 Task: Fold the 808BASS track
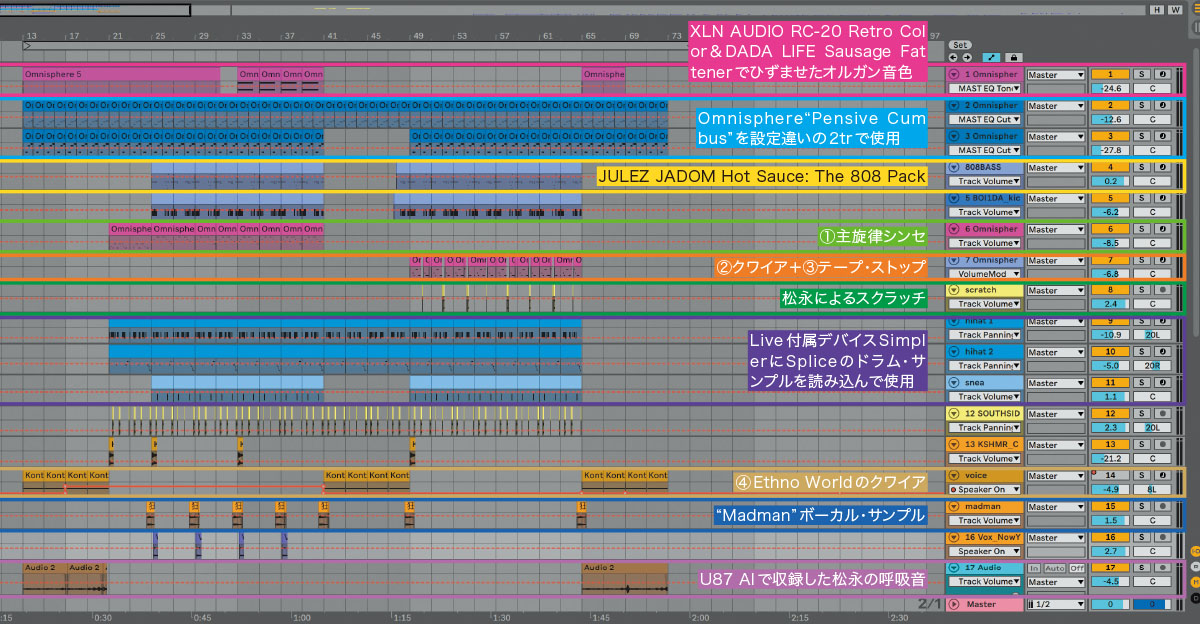[953, 167]
